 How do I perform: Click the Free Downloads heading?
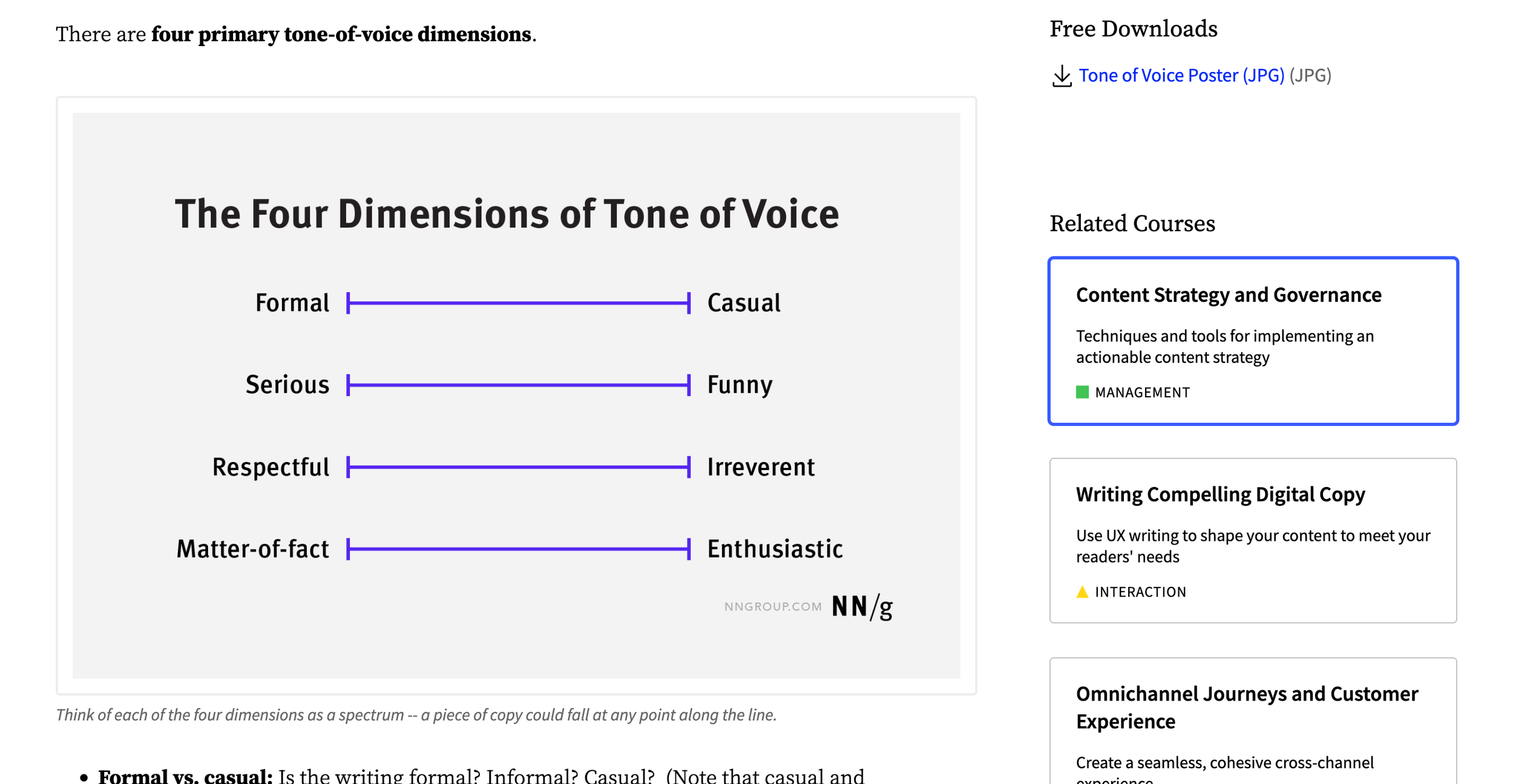click(1133, 29)
